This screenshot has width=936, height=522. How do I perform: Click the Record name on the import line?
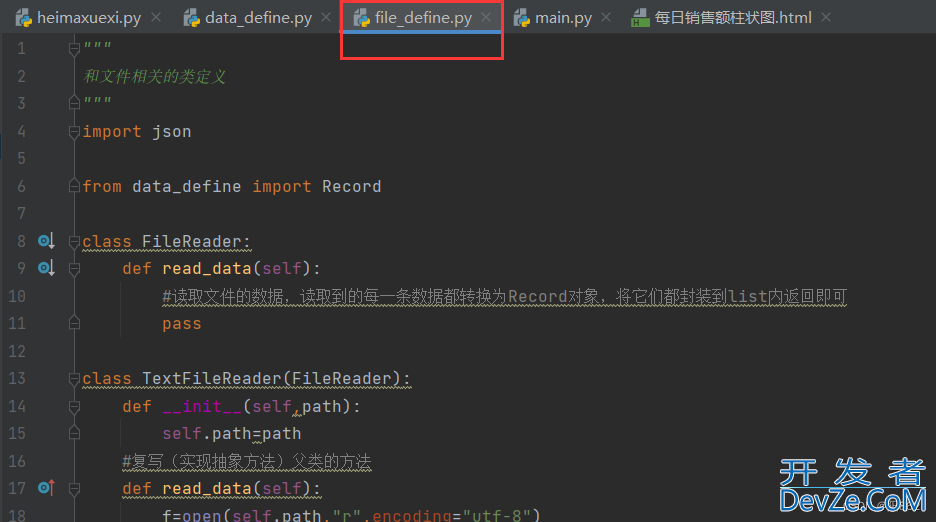point(352,186)
